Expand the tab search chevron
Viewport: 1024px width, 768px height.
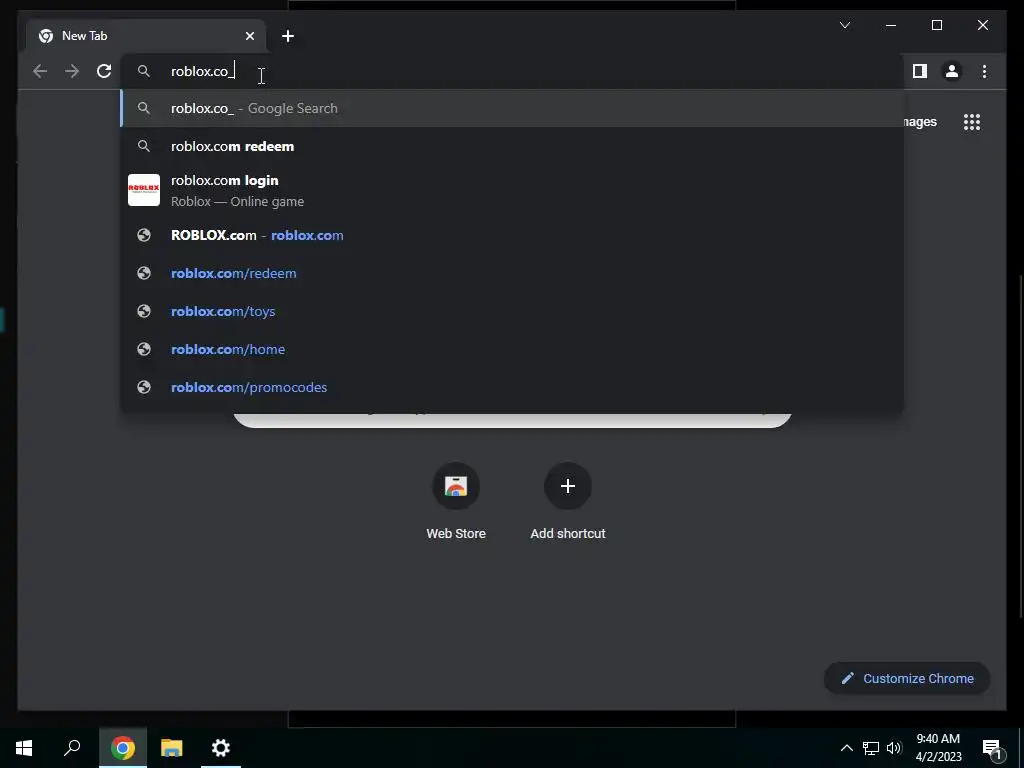844,25
